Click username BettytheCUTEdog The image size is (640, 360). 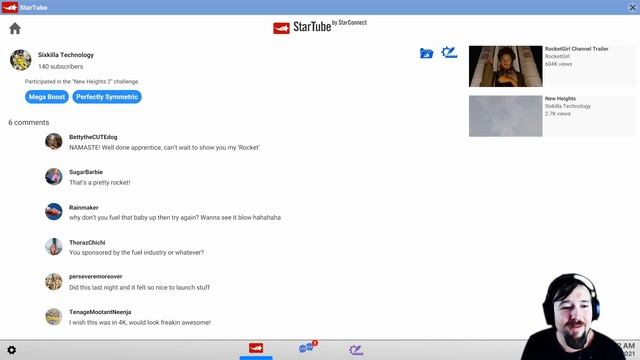pyautogui.click(x=93, y=137)
